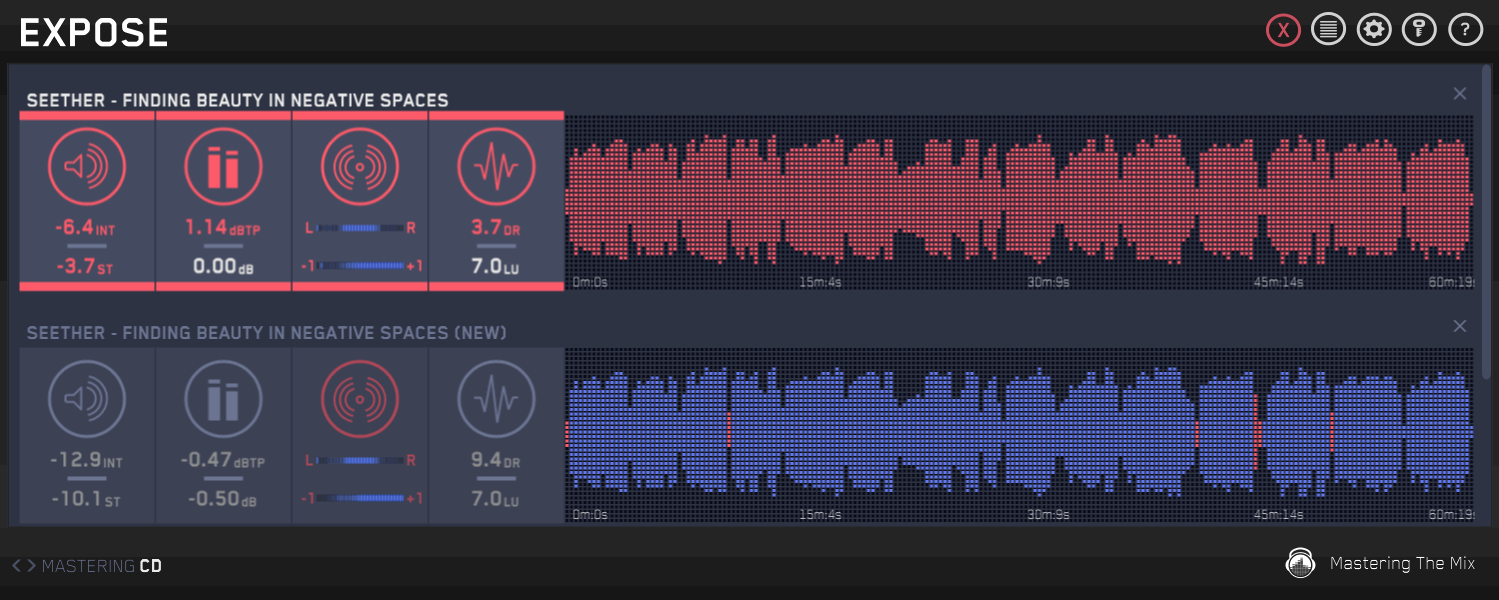This screenshot has height=600, width=1499.
Task: Select previous preset with left arrow
Action: click(17, 566)
